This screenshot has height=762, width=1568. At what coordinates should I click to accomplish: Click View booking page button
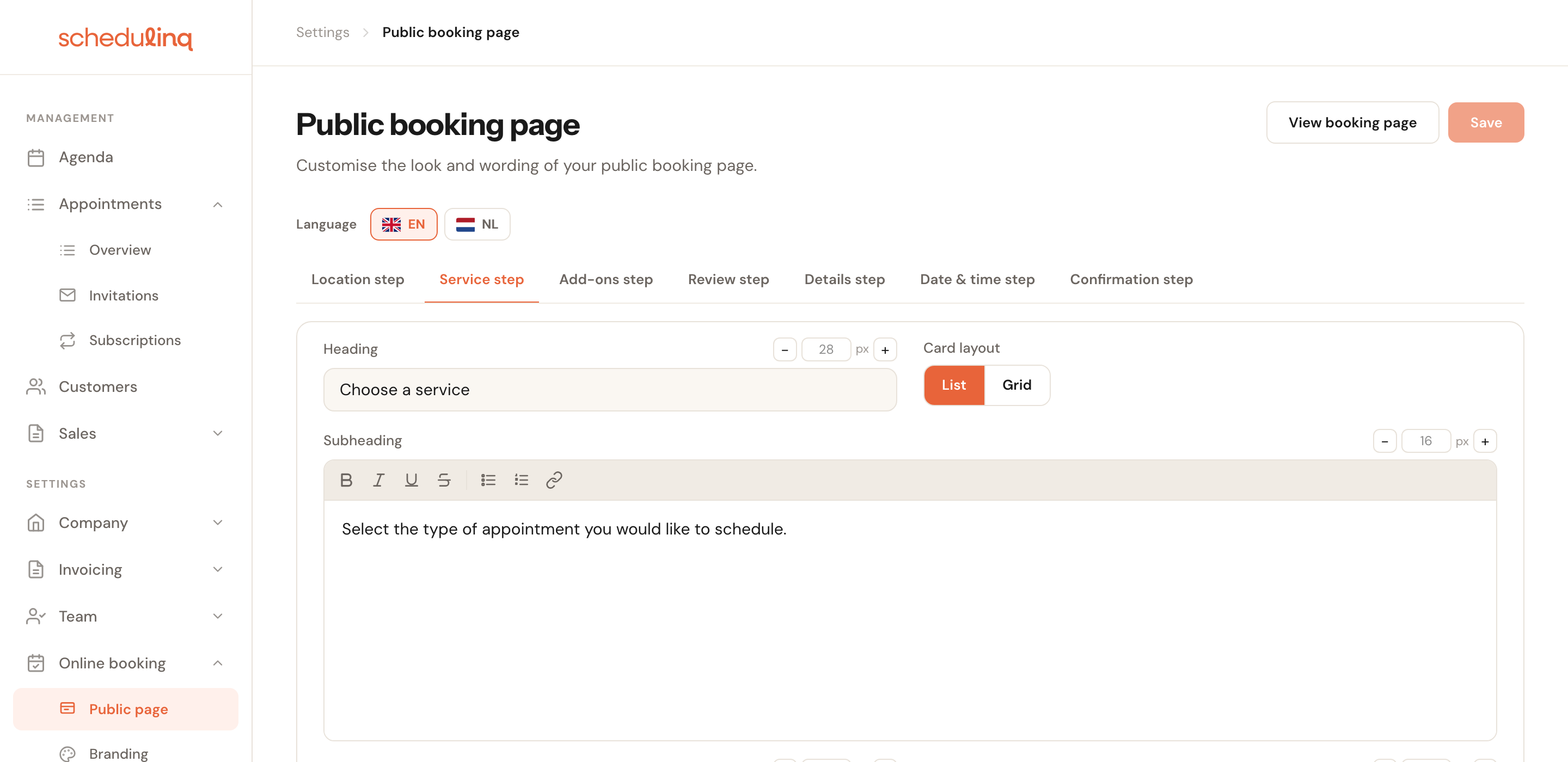pyautogui.click(x=1352, y=122)
